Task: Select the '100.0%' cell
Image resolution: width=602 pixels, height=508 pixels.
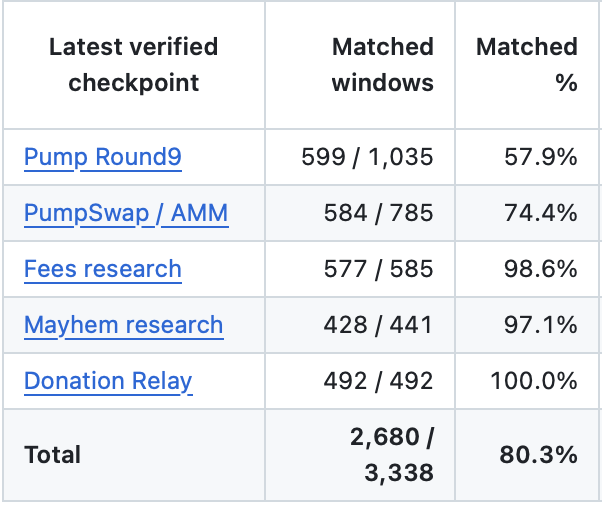Action: click(x=527, y=381)
